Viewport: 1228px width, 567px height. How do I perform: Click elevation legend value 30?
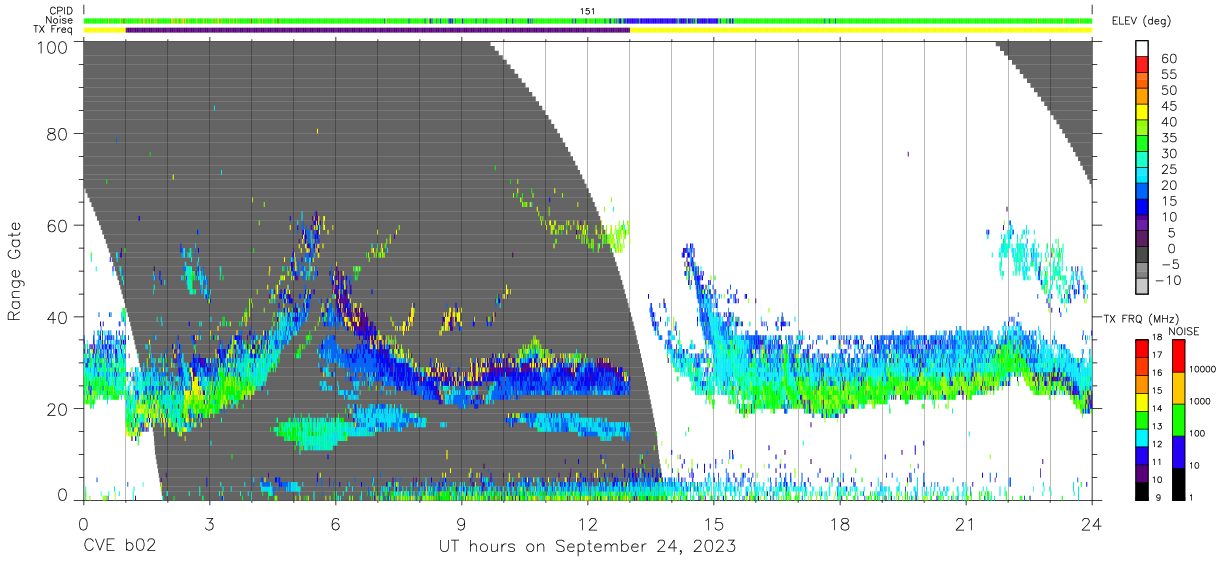[1168, 153]
